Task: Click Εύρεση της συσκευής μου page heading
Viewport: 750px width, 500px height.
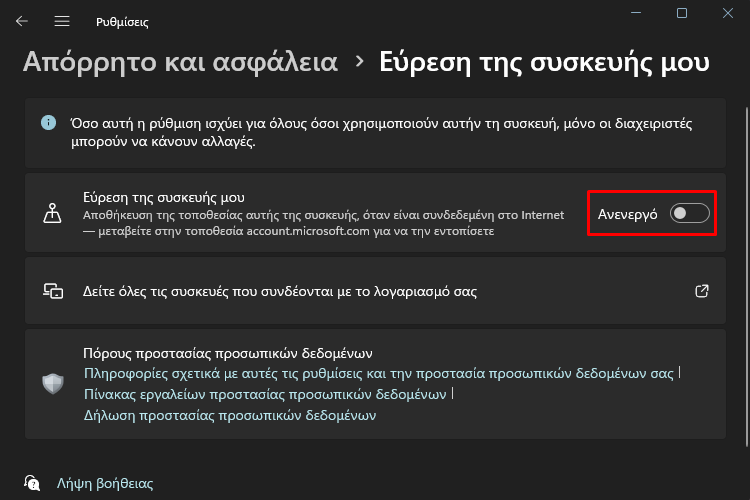Action: [544, 62]
